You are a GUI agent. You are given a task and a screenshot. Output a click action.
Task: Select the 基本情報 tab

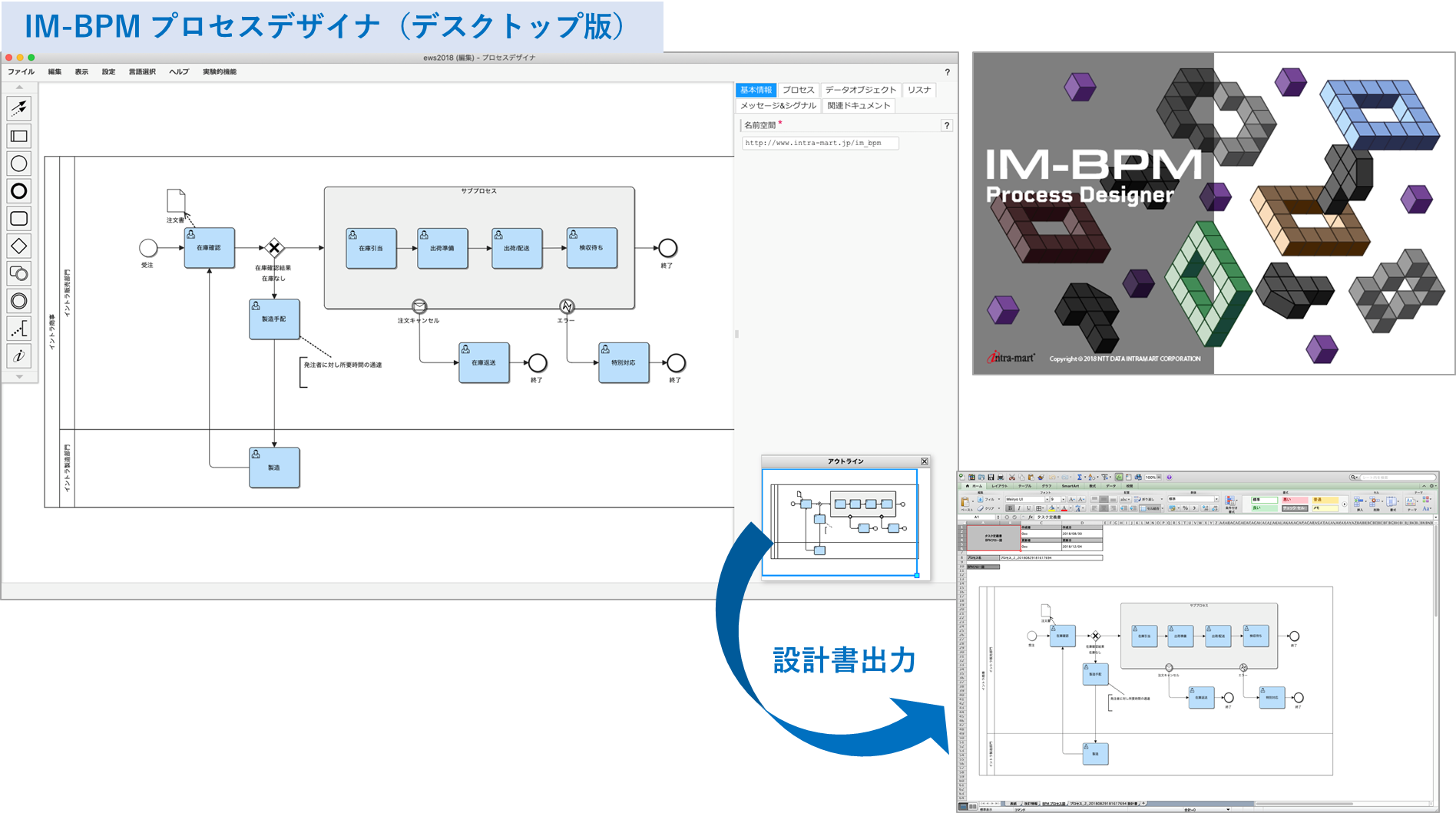[x=756, y=90]
